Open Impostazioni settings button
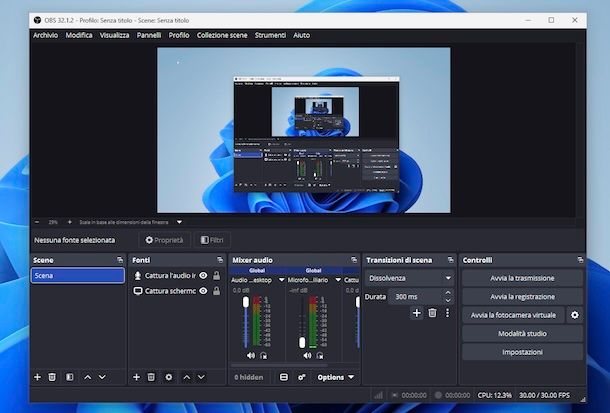This screenshot has width=610, height=413. pos(522,352)
